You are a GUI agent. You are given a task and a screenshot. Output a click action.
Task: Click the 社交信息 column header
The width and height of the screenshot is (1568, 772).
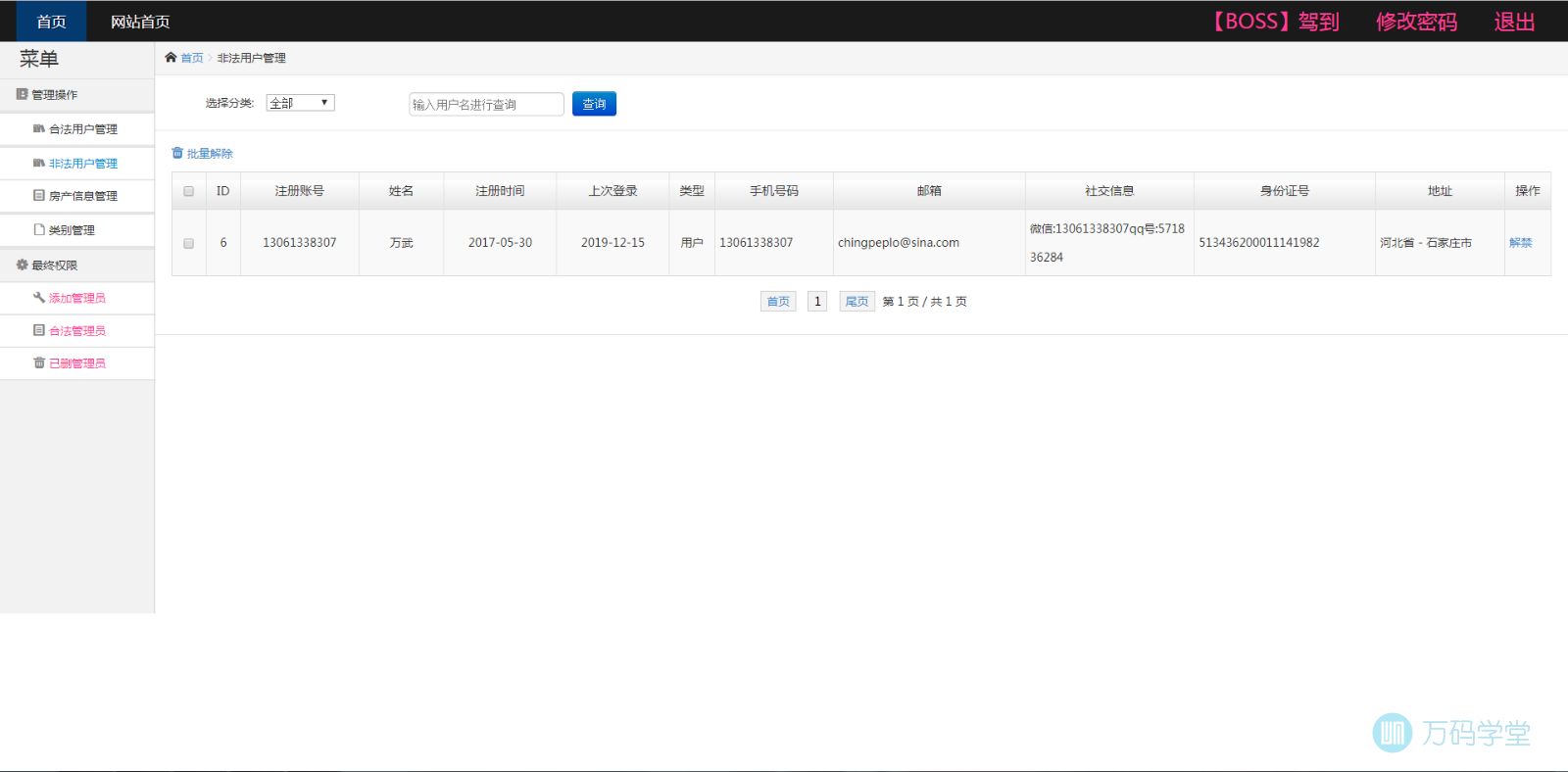tap(1109, 191)
